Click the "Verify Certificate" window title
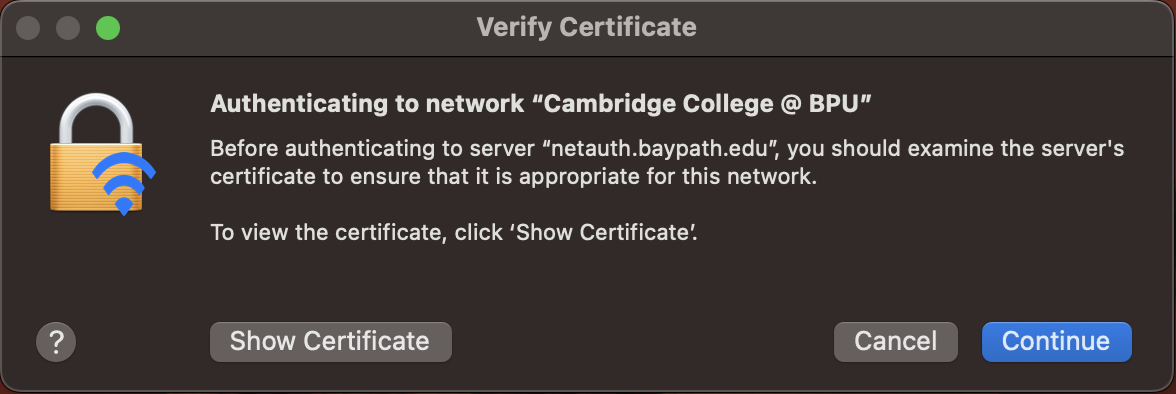Image resolution: width=1176 pixels, height=394 pixels. pyautogui.click(x=586, y=28)
